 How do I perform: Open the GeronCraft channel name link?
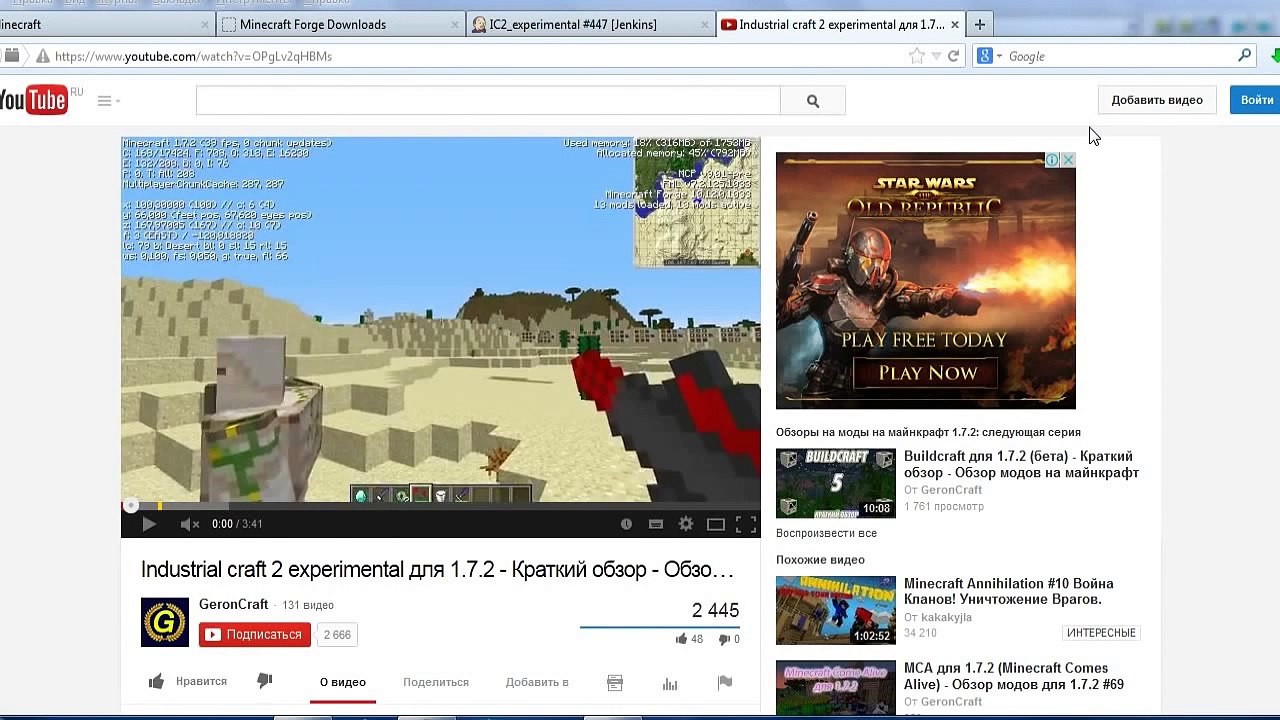[x=234, y=605]
